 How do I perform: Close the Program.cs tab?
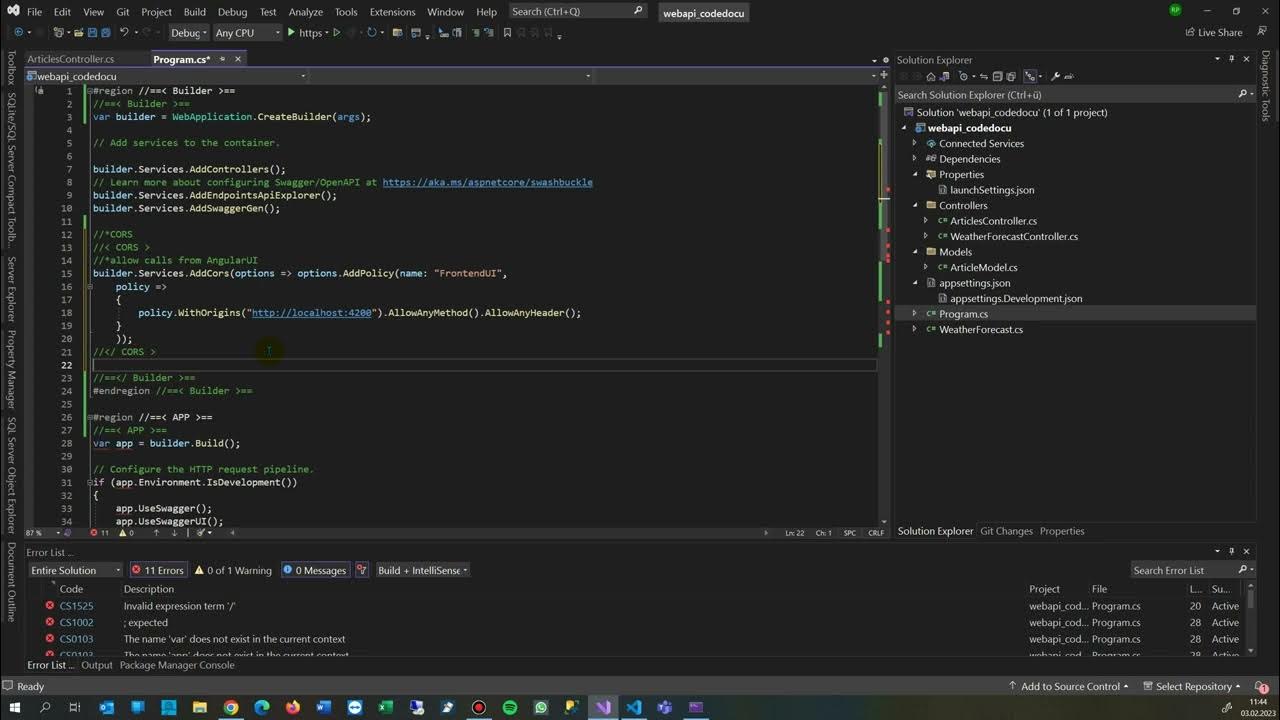tap(237, 59)
